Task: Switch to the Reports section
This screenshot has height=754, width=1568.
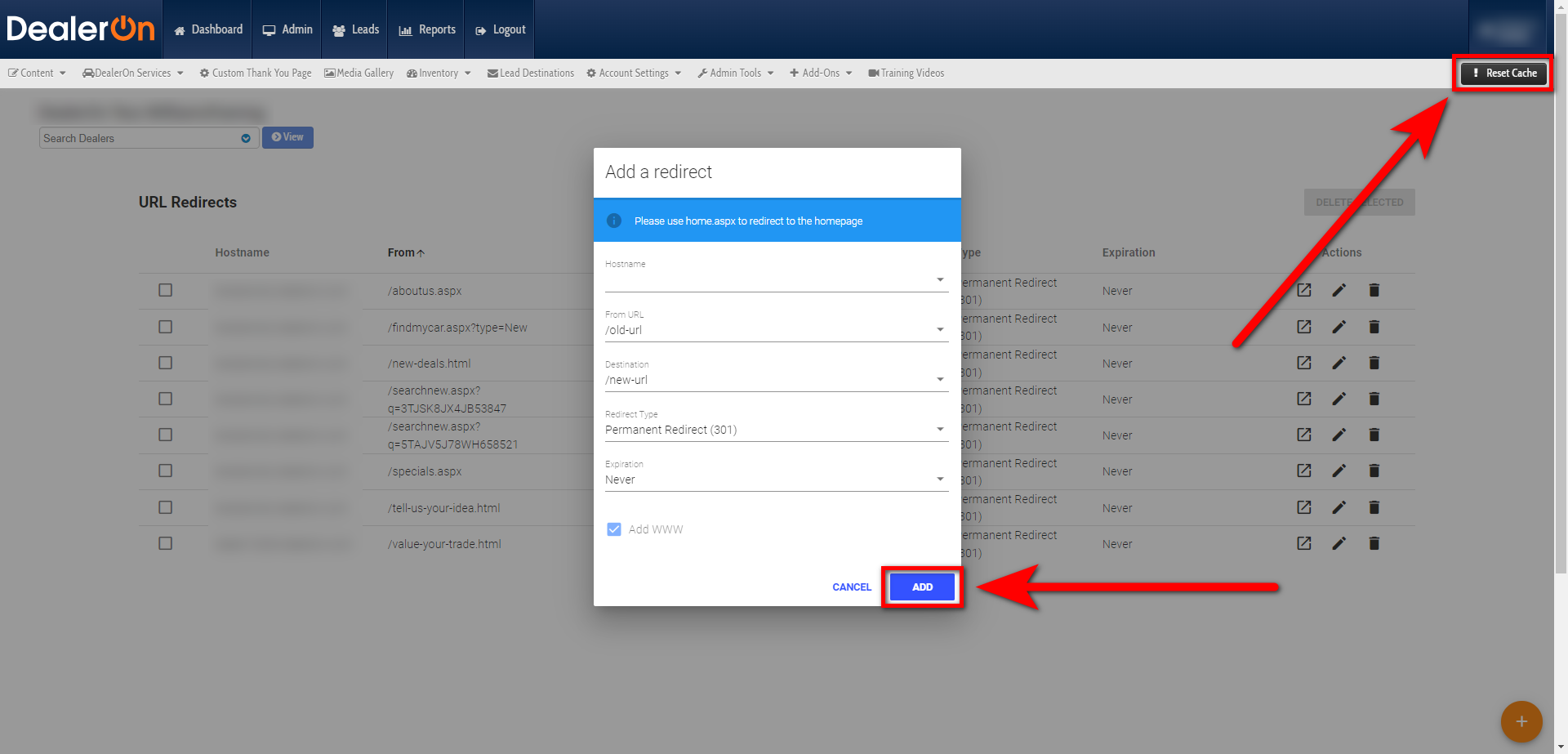Action: point(425,29)
